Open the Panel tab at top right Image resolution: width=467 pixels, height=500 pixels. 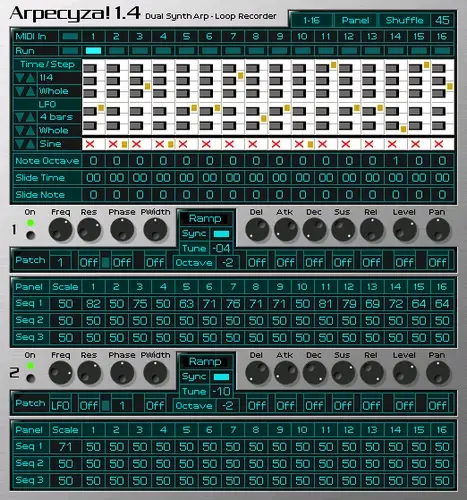tap(355, 20)
